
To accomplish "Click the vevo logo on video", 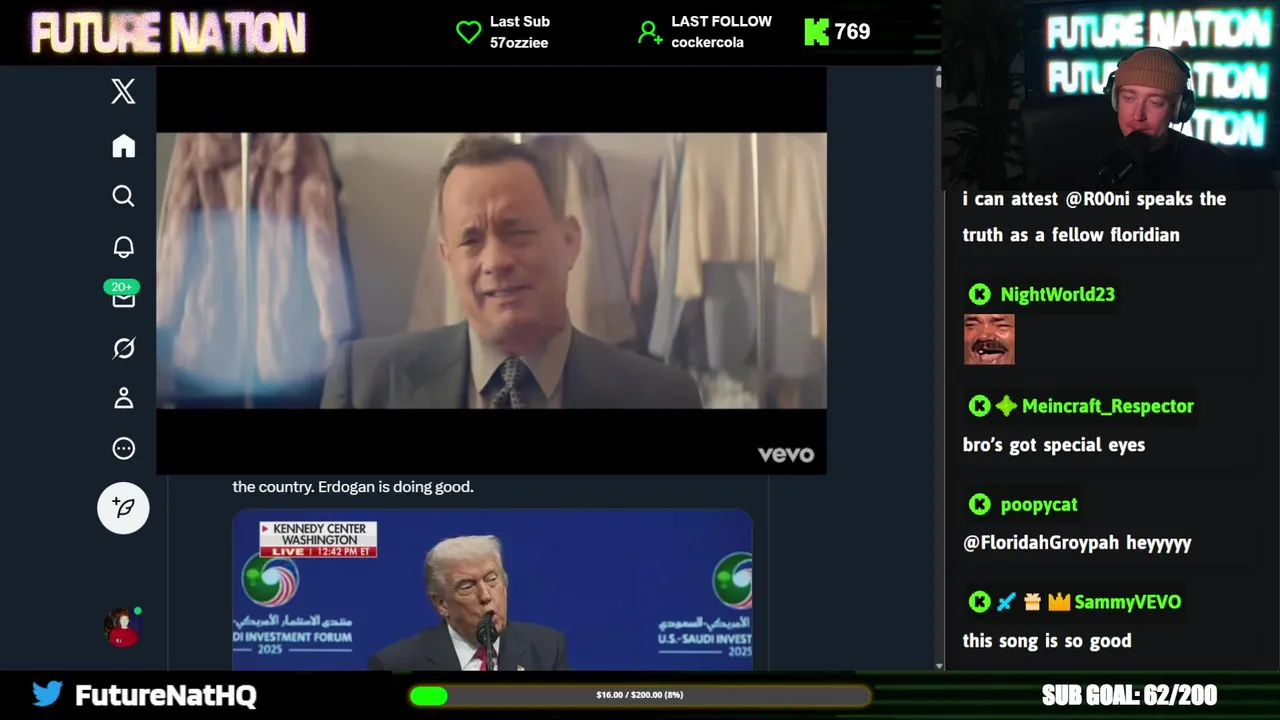I will (786, 454).
